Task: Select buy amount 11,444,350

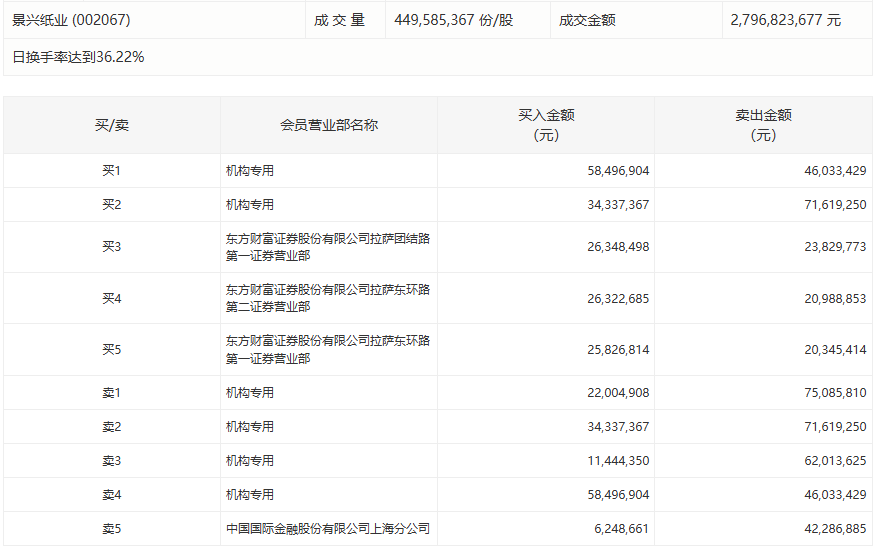Action: [x=618, y=461]
